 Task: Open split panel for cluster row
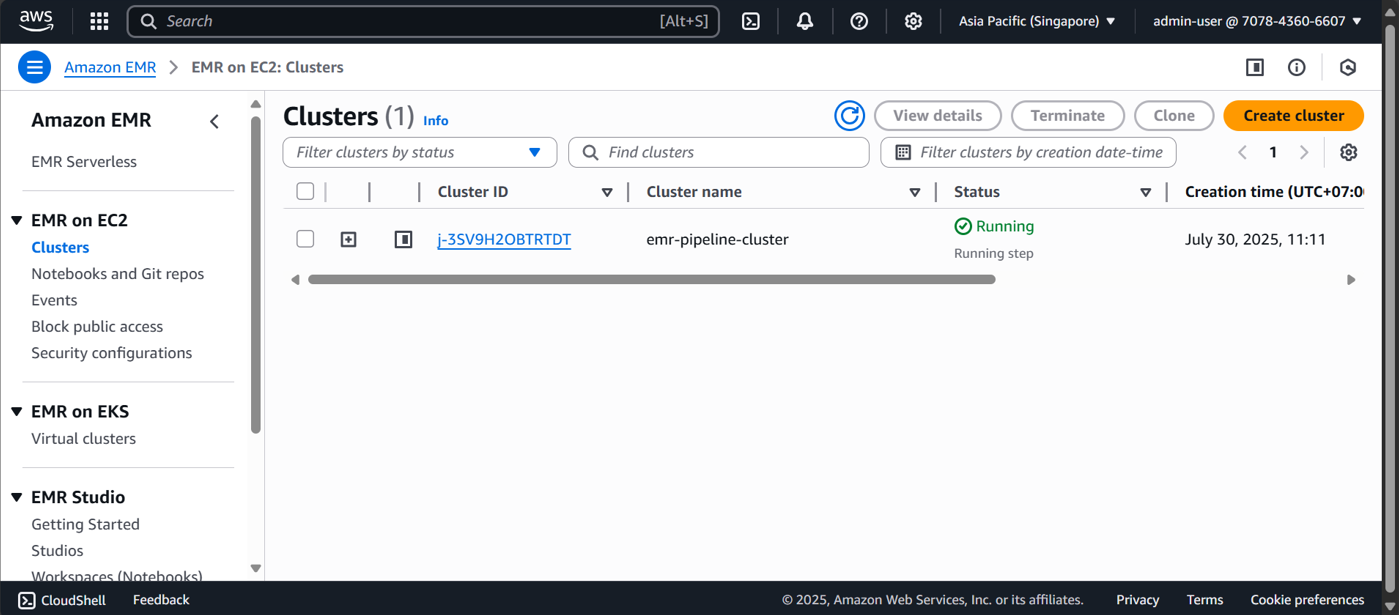coord(403,239)
